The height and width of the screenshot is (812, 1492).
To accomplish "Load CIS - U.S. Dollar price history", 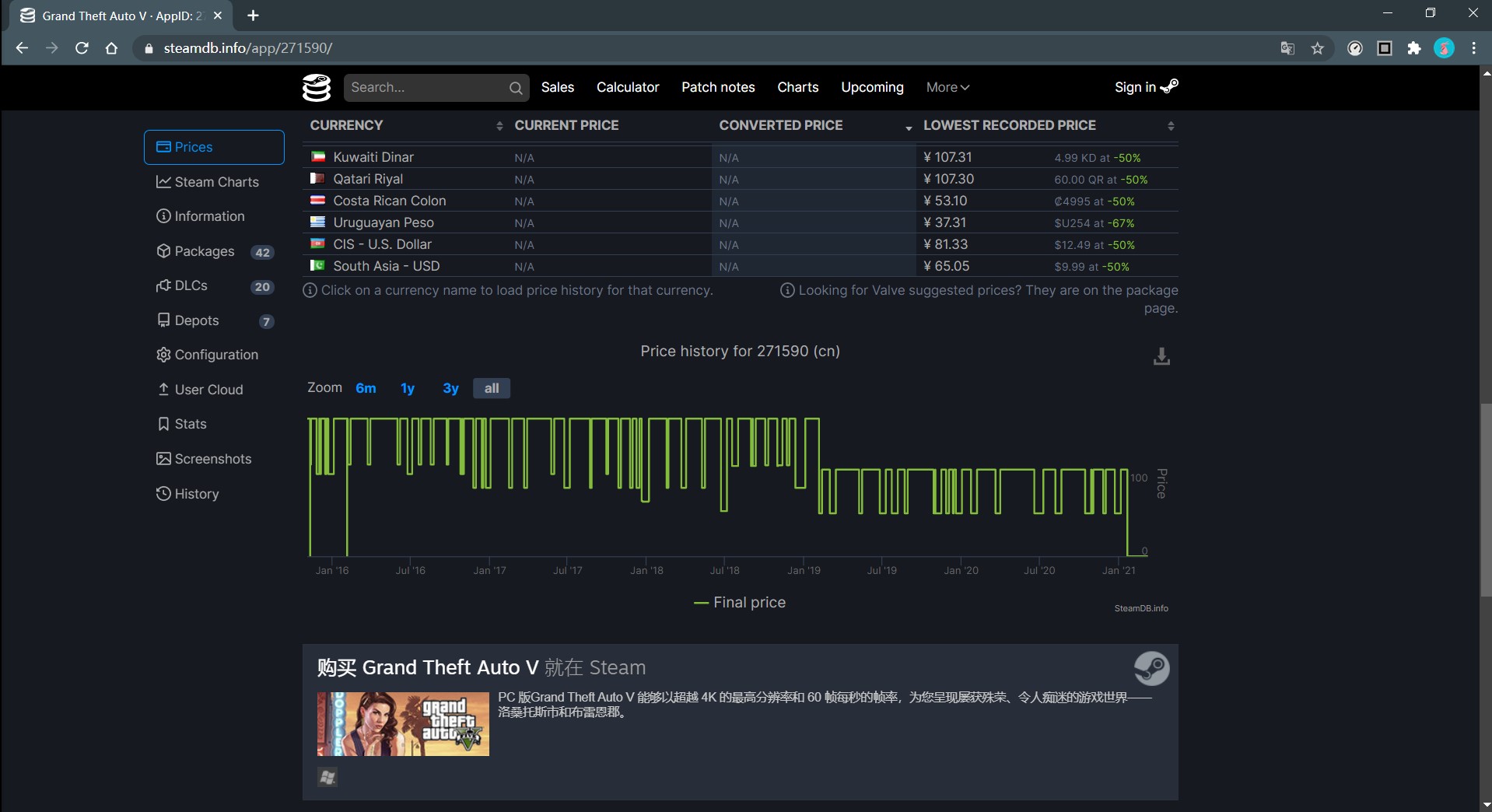I will coord(382,244).
